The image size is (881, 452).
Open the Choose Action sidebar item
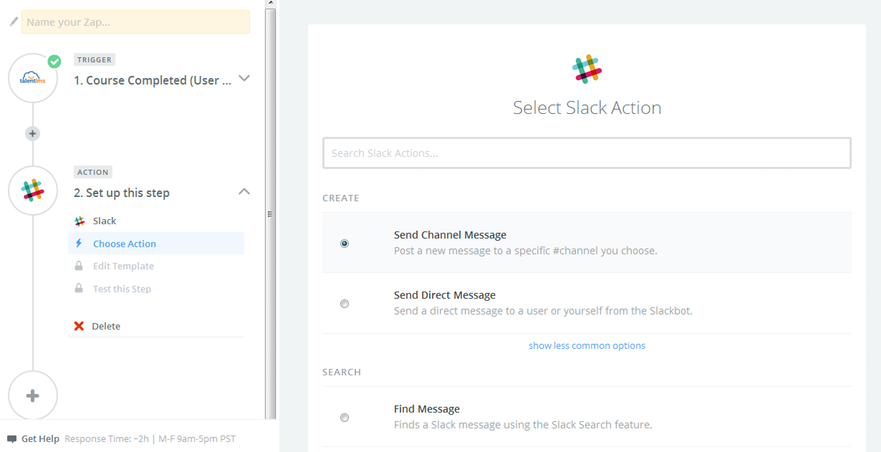156,243
